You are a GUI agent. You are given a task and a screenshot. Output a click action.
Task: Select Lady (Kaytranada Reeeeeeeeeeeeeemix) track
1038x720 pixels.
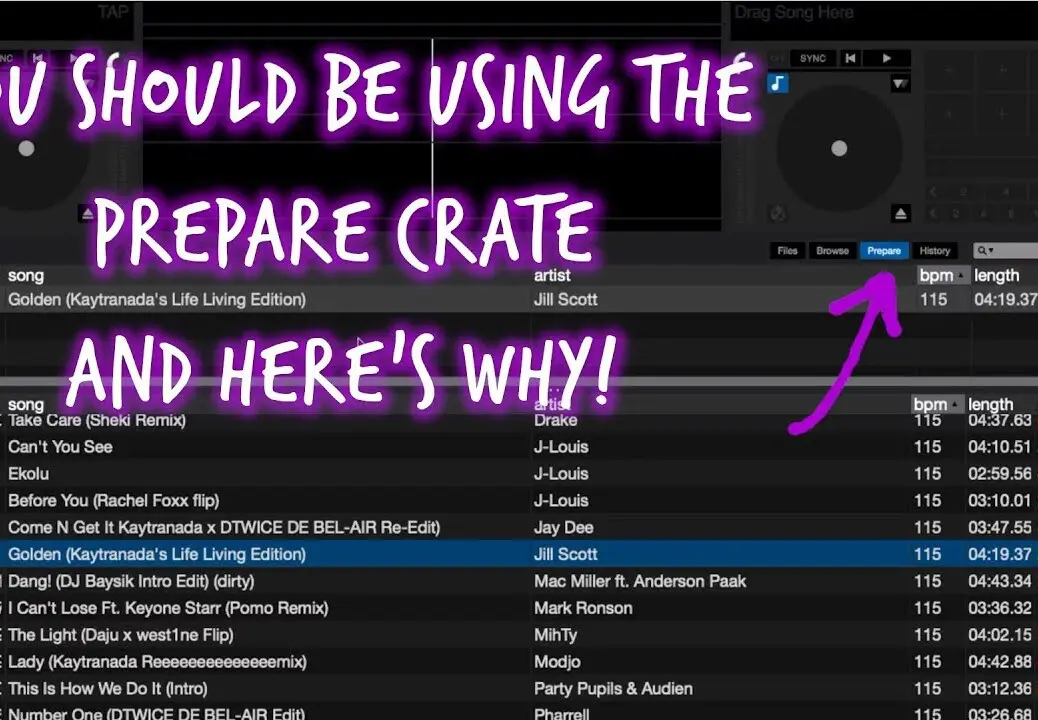coord(158,662)
